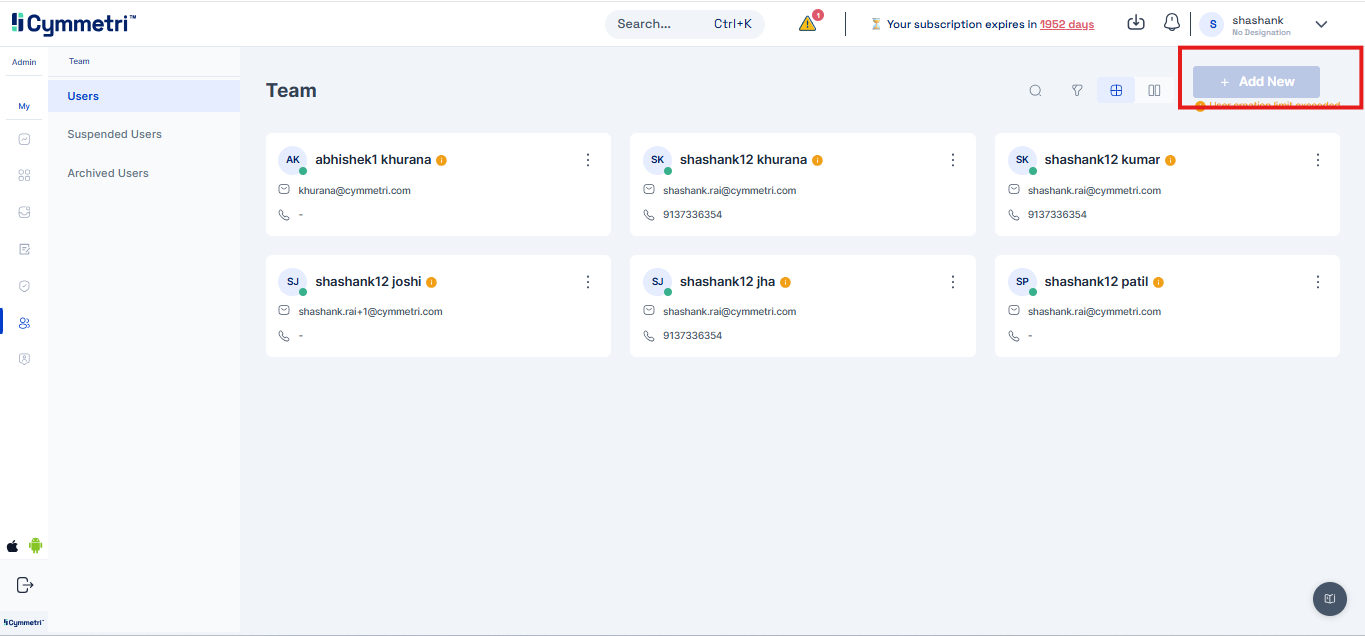Screen dimensions: 1365x636
Task: Click info badge beside shashank12 kumar
Action: 1170,160
